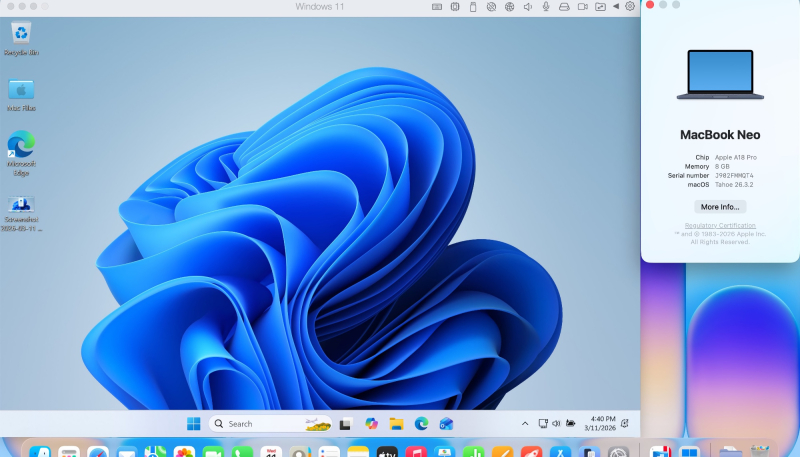This screenshot has width=800, height=457.
Task: Click the Apple A18 Pro chip value
Action: coord(736,157)
